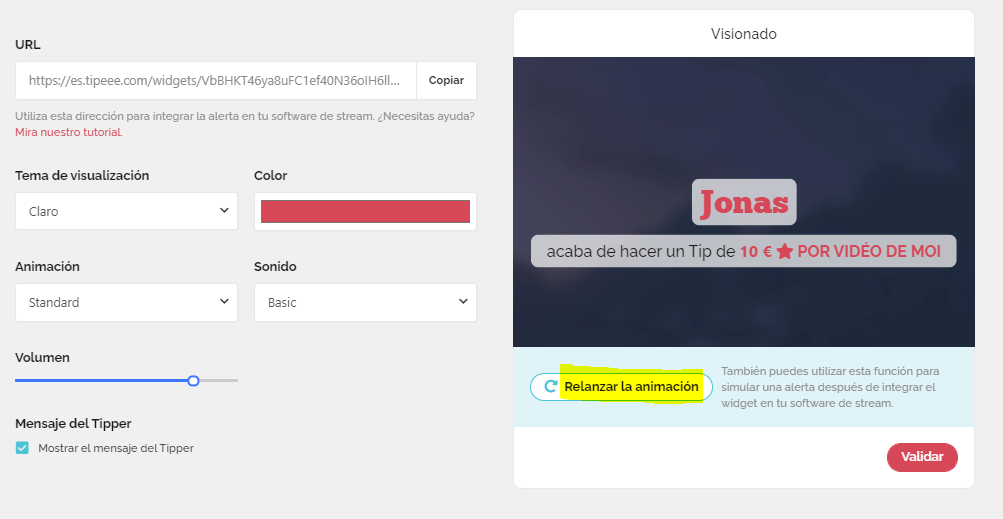
Task: Click the Jonas name in the alert preview
Action: [743, 202]
